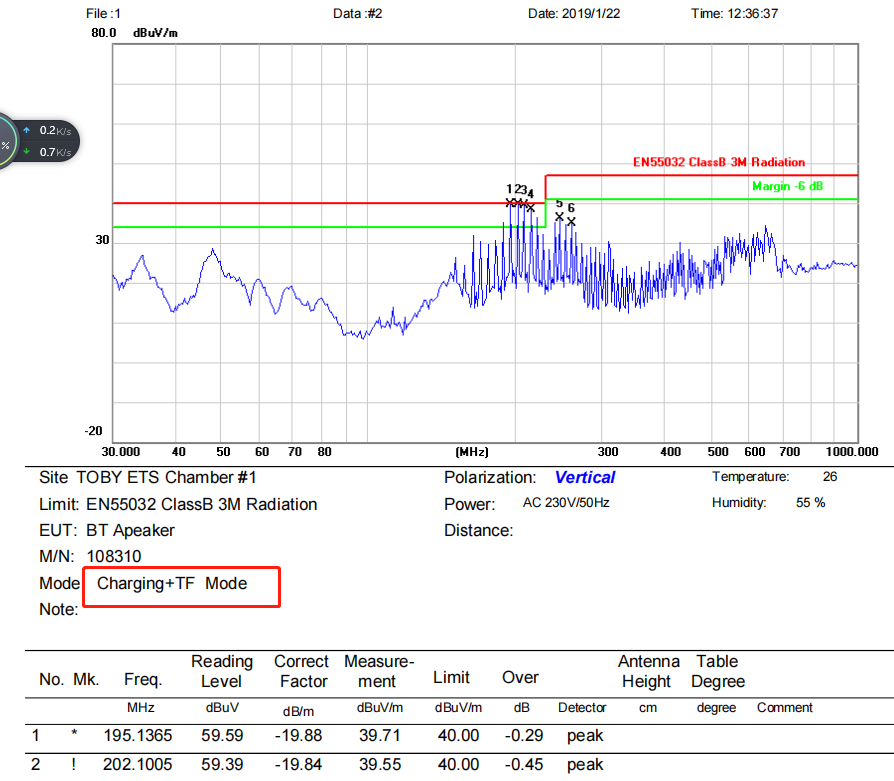Select the "Data :#2" header label
The height and width of the screenshot is (781, 894).
357,14
